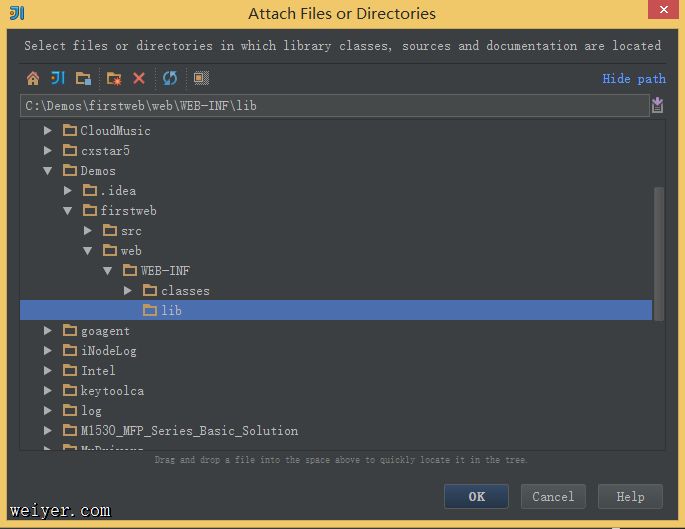Select the keytoolca folder name
This screenshot has width=685, height=529.
(112, 391)
